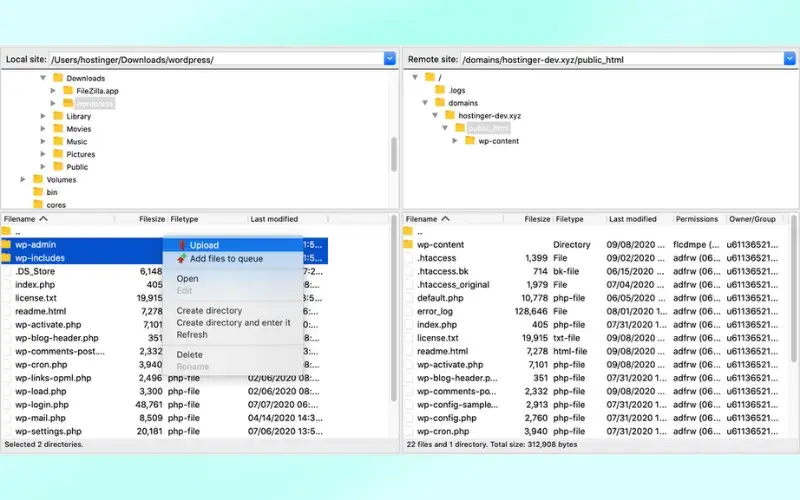800x500 pixels.
Task: Sort the remote list by Permissions
Action: coord(697,219)
